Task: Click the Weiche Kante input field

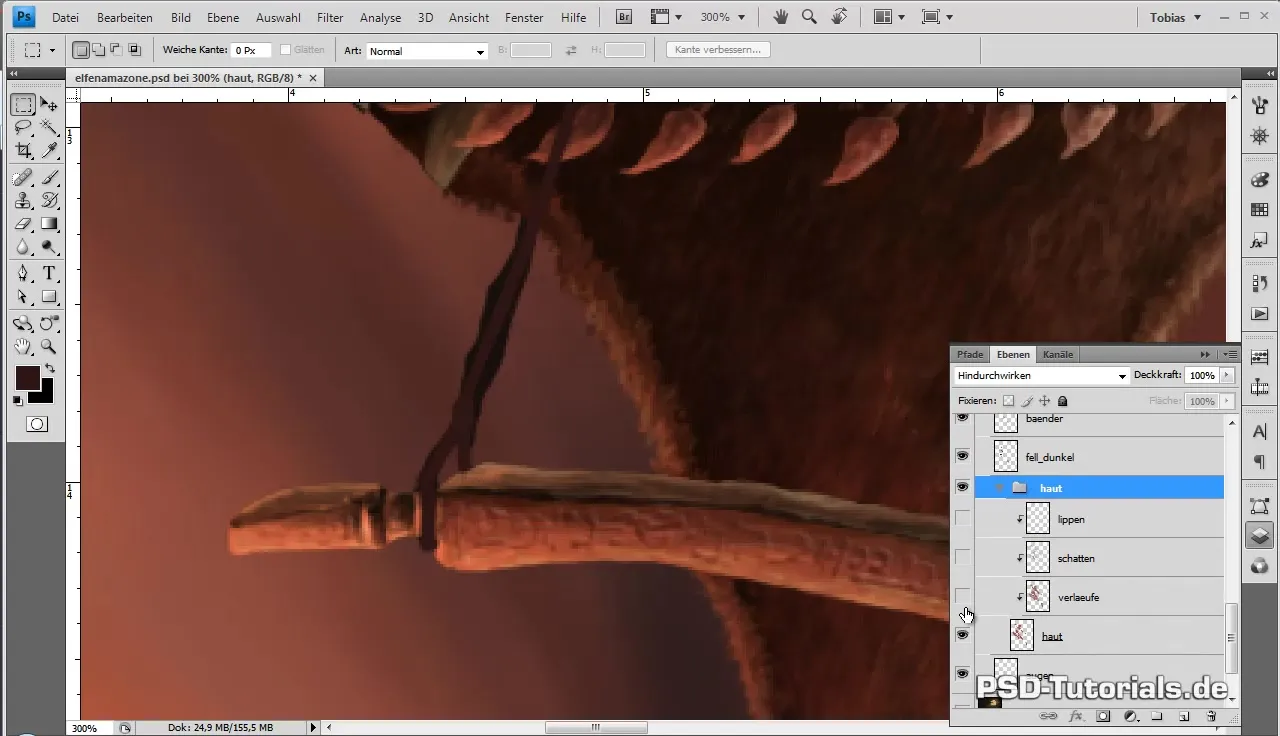Action: tap(251, 50)
